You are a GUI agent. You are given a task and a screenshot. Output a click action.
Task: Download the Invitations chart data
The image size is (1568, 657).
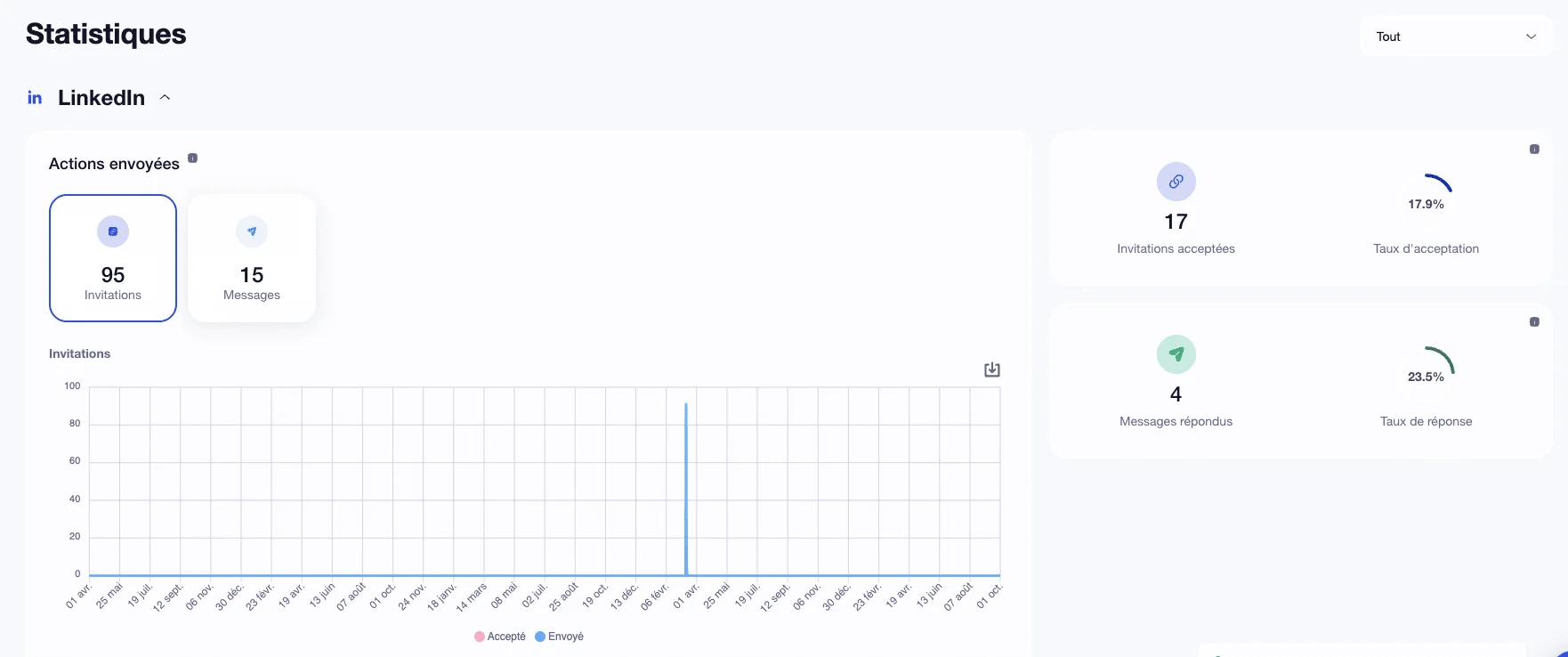tap(992, 369)
